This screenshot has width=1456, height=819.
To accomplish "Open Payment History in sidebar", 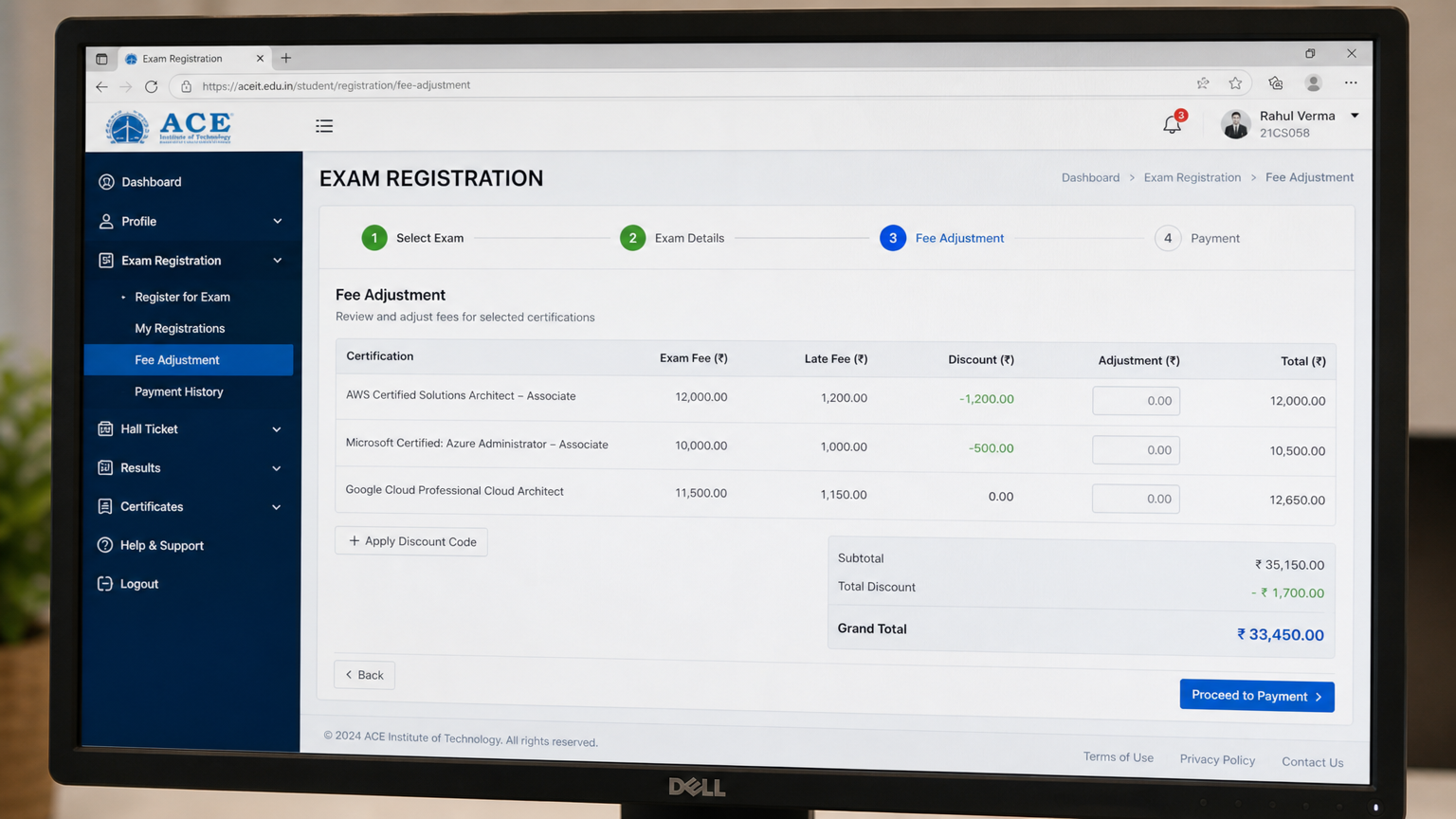I will tap(179, 391).
